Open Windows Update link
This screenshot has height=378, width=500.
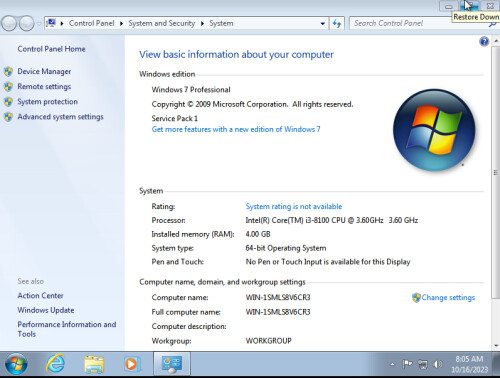tap(46, 310)
